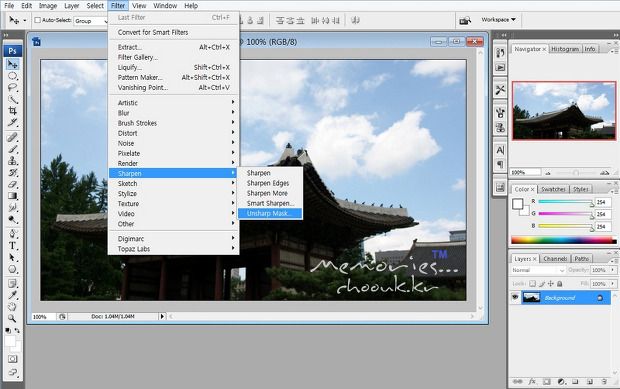620x389 pixels.
Task: Open the Character panel icon
Action: (x=500, y=150)
